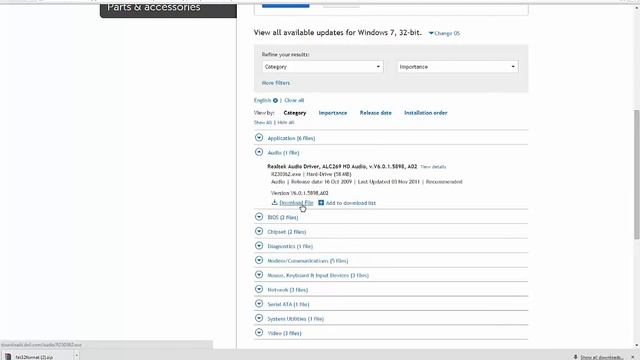Collapse the Audio (1 file) category
640x360 pixels.
259,152
